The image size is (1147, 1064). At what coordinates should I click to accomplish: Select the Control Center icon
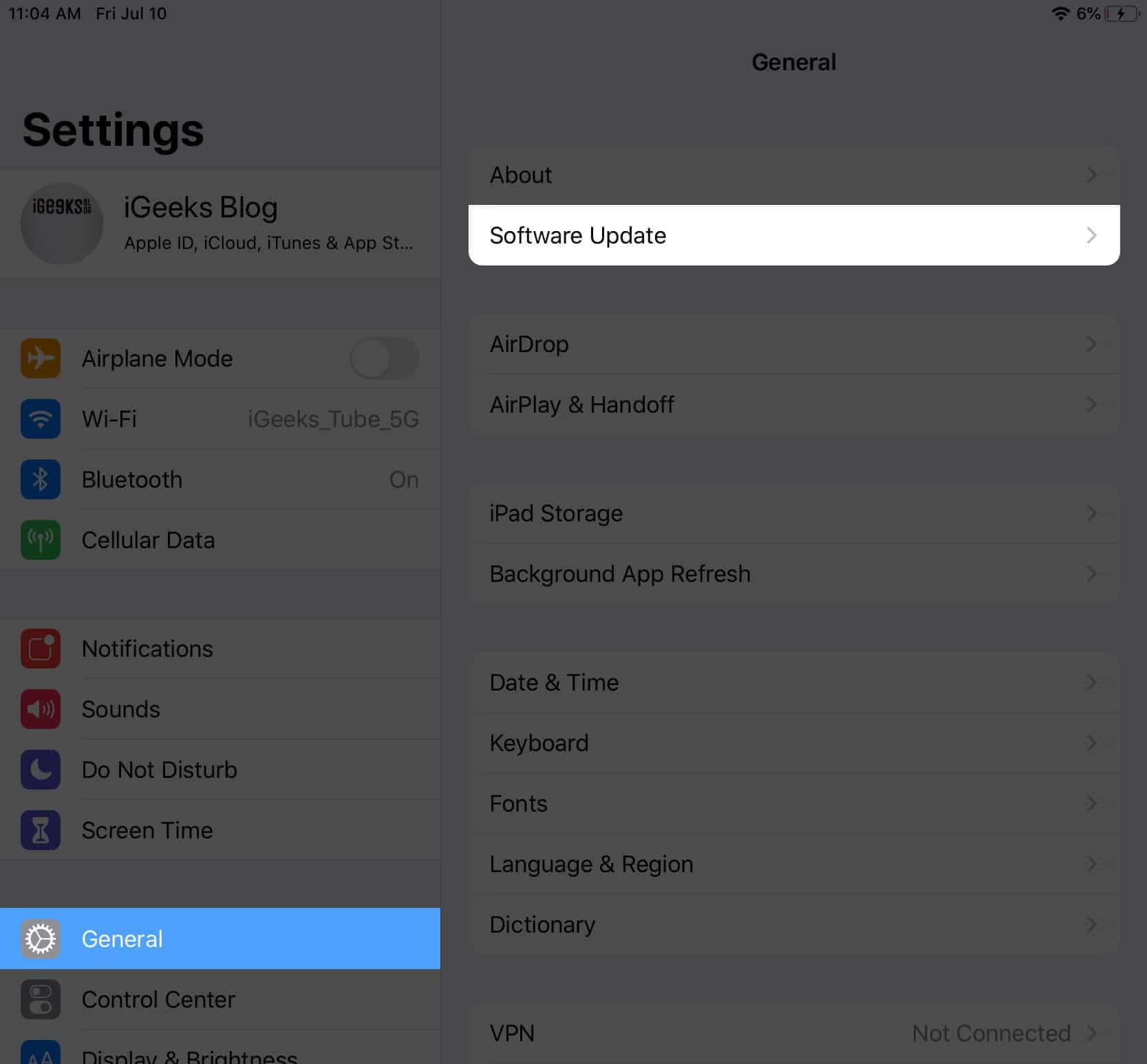point(41,999)
